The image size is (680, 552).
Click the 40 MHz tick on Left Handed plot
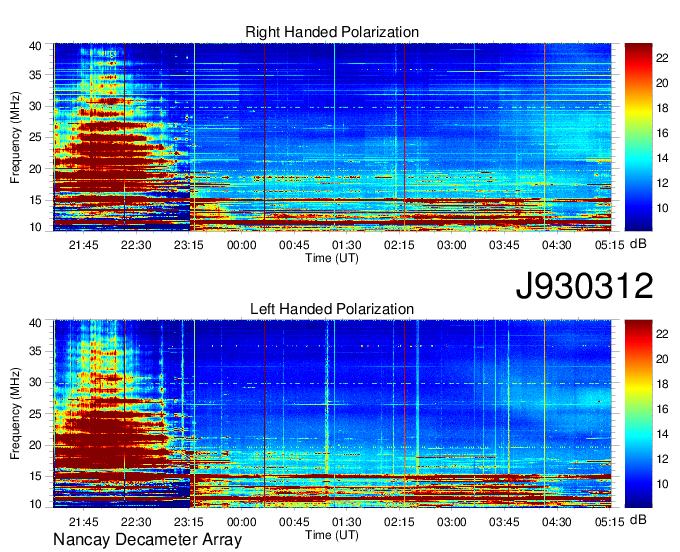pyautogui.click(x=35, y=323)
